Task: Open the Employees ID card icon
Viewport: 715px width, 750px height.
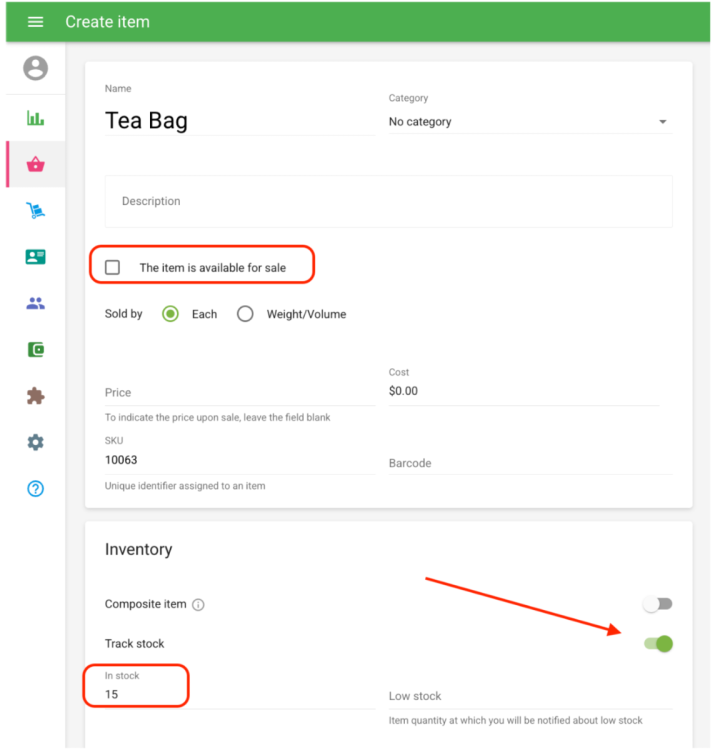Action: click(35, 257)
